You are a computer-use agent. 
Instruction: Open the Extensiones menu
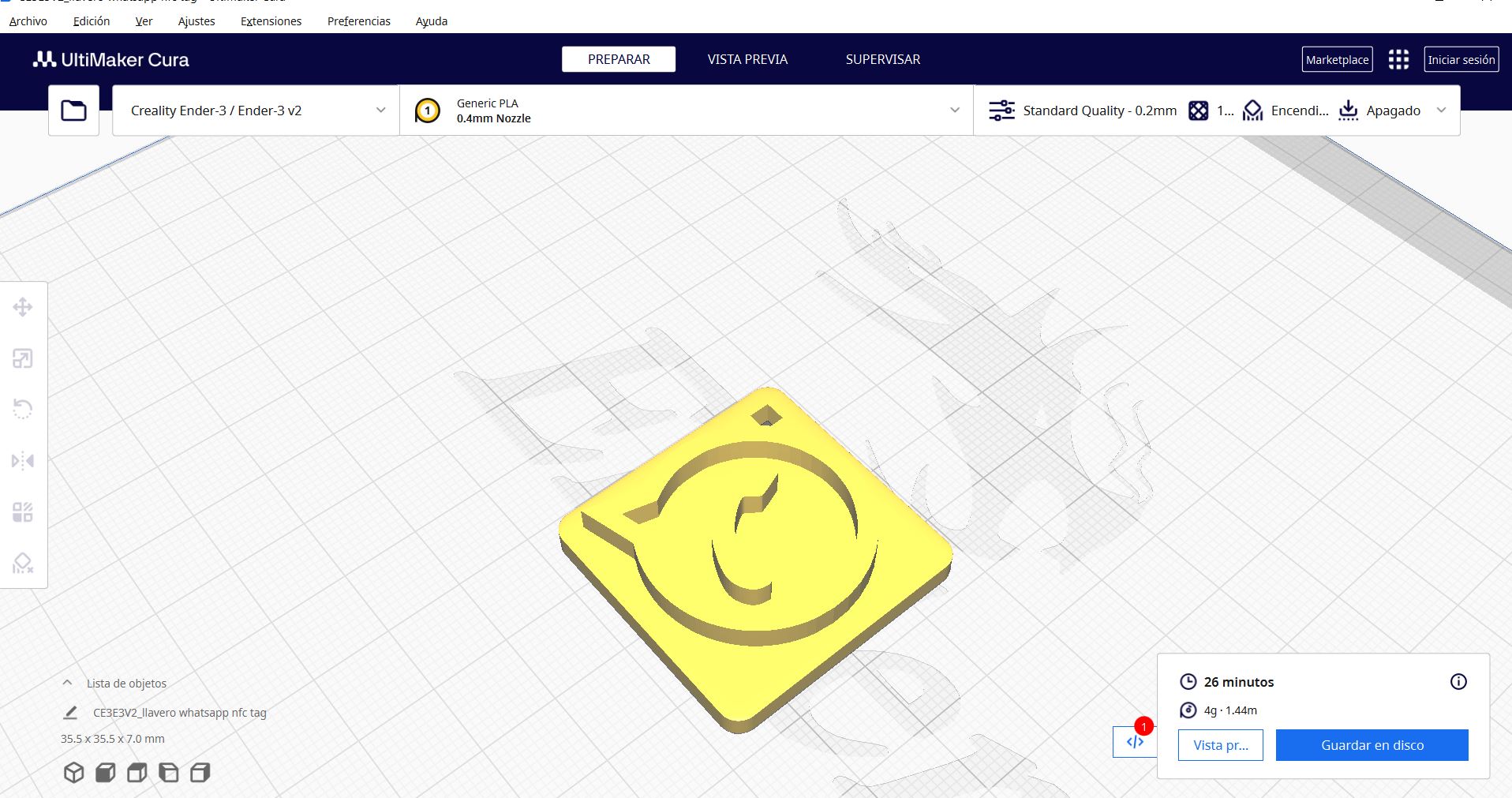271,21
